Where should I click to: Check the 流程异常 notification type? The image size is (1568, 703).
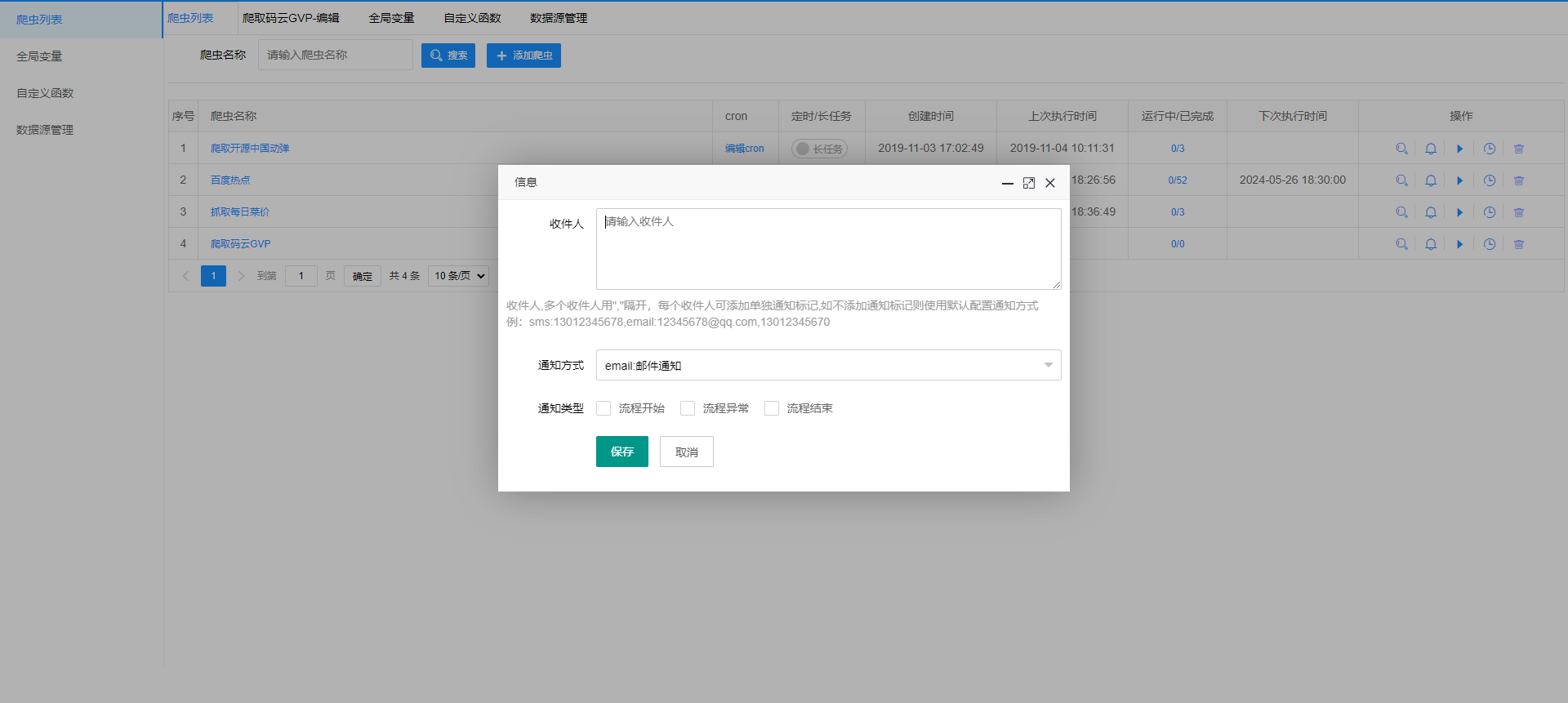click(688, 408)
